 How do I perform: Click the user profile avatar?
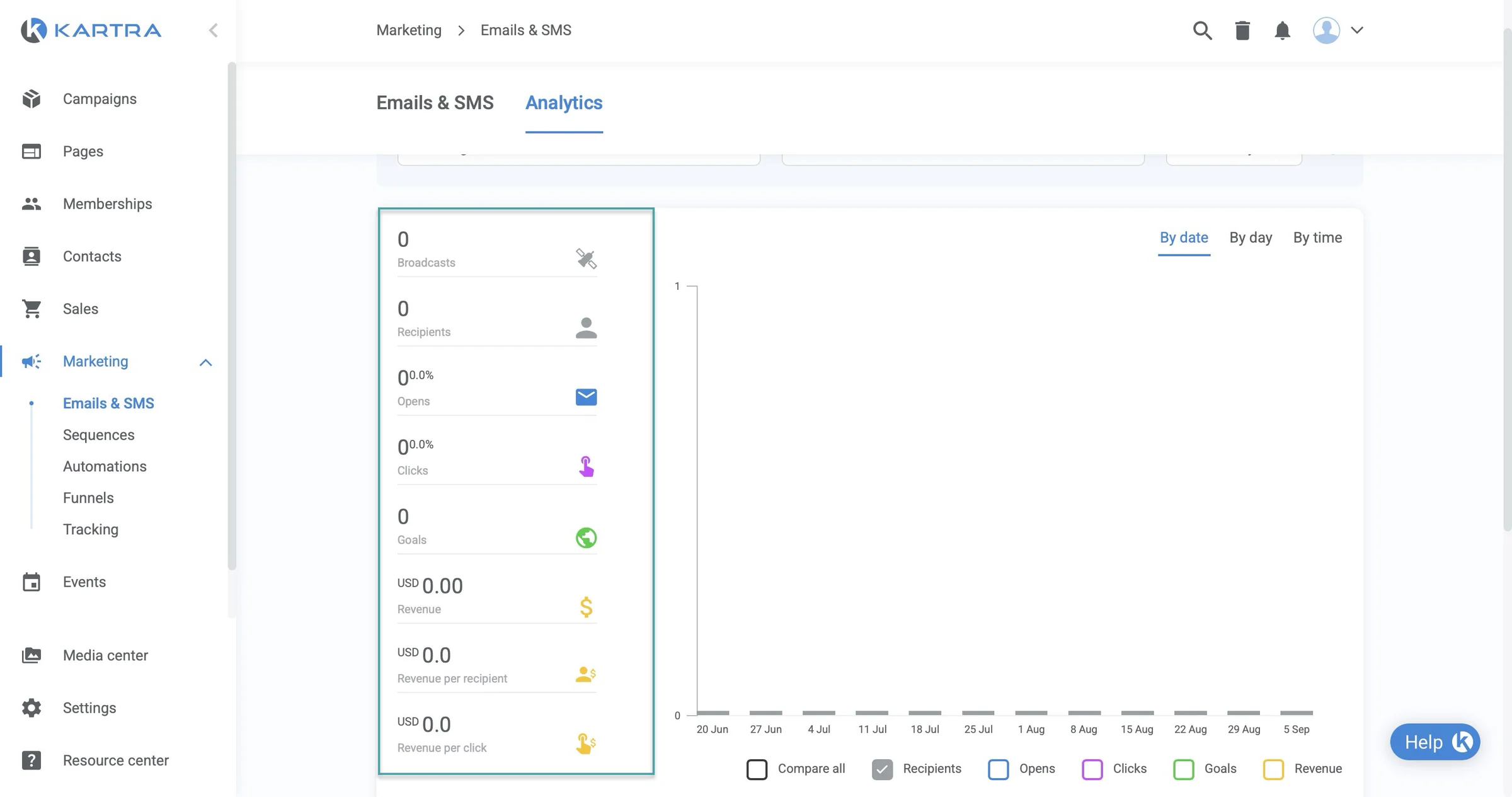tap(1326, 30)
